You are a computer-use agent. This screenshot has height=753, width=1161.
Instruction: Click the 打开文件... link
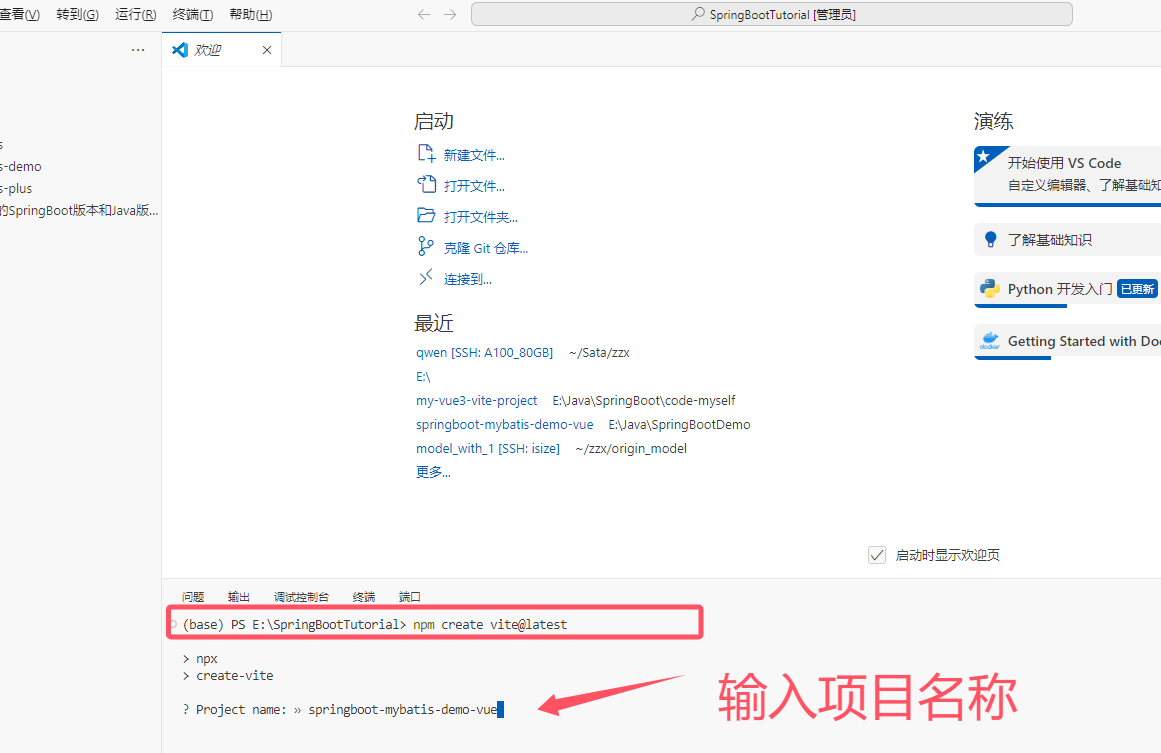[474, 186]
